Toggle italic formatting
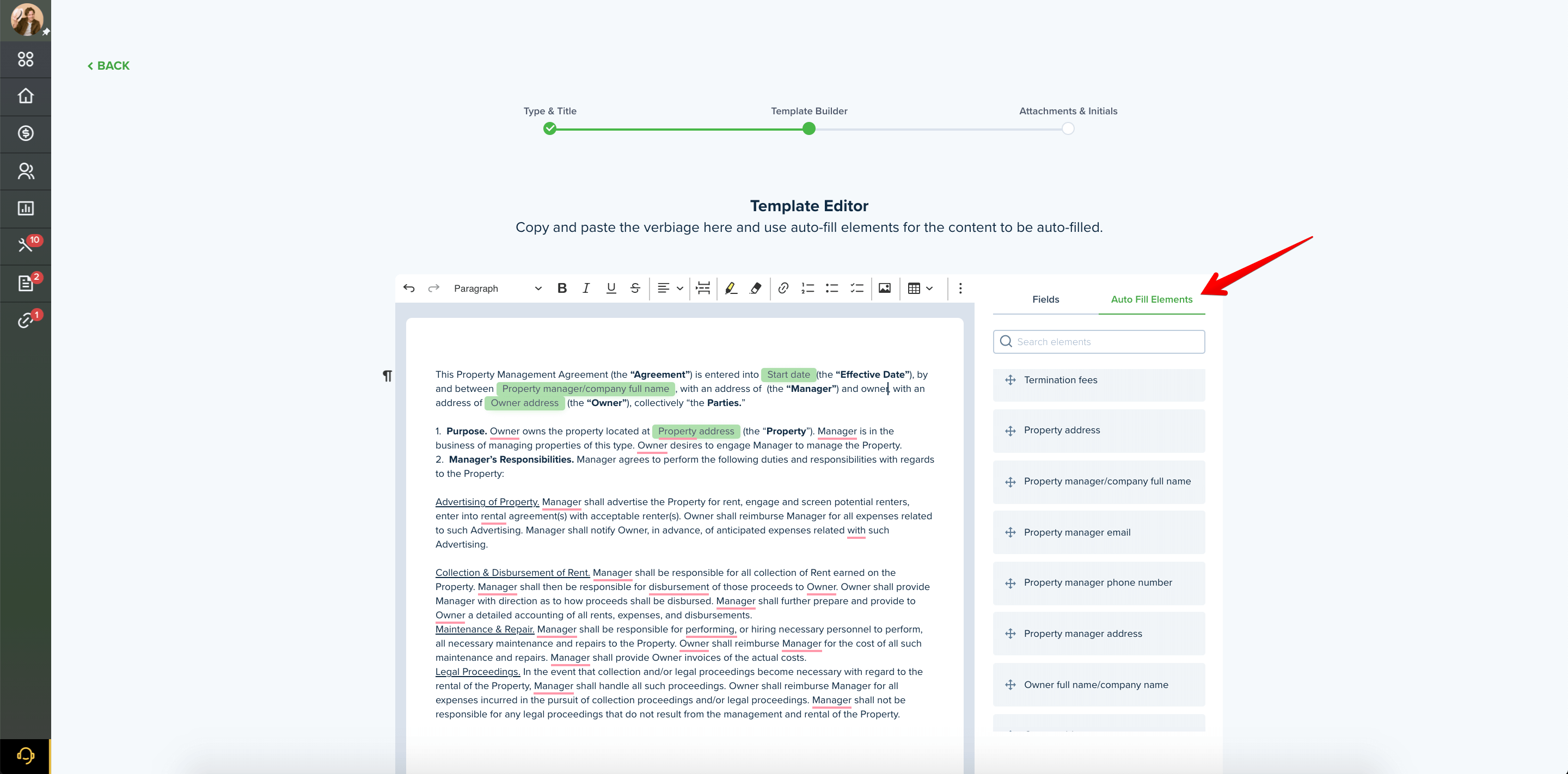The height and width of the screenshot is (774, 1568). [586, 288]
